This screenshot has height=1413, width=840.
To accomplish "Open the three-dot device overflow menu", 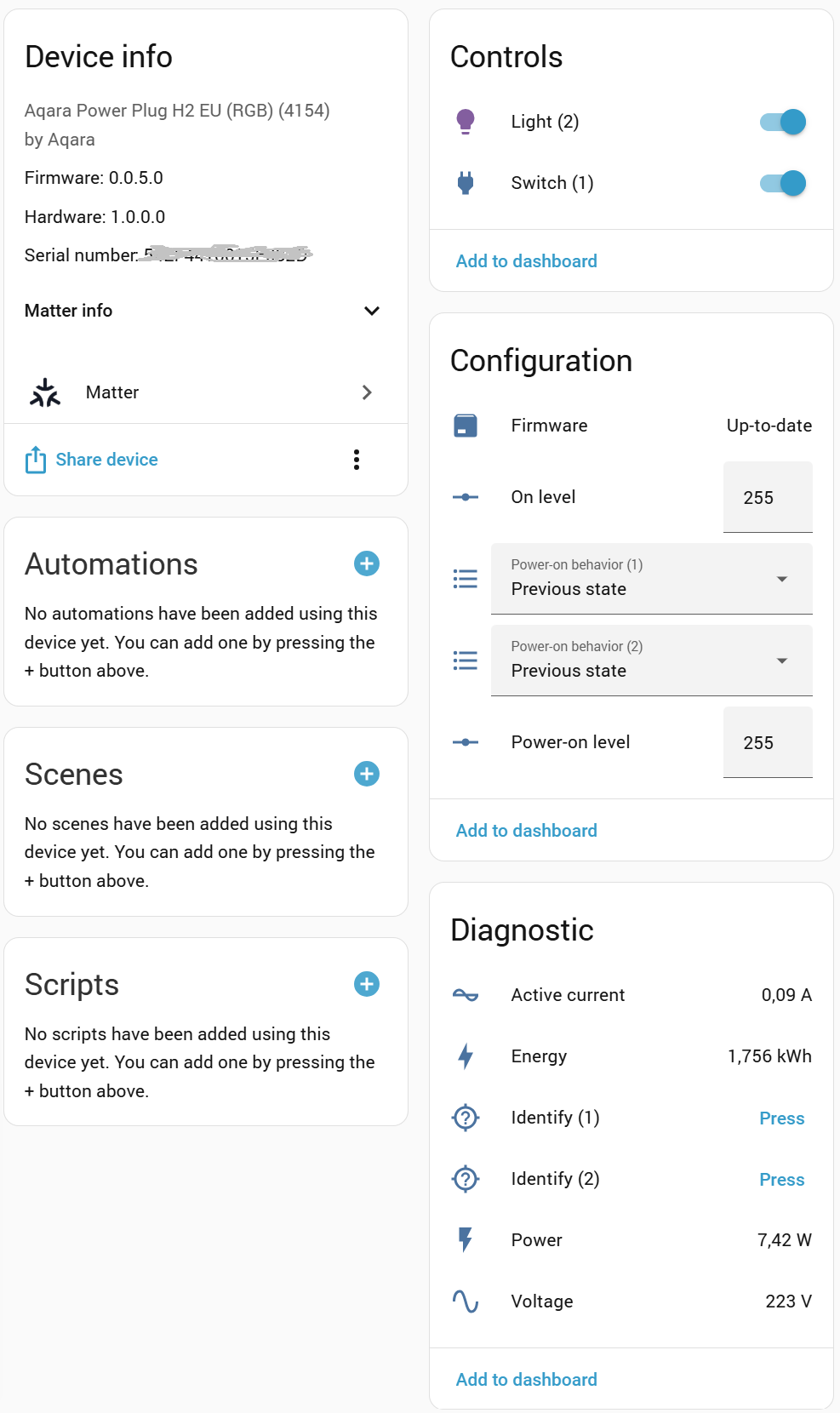I will 357,460.
